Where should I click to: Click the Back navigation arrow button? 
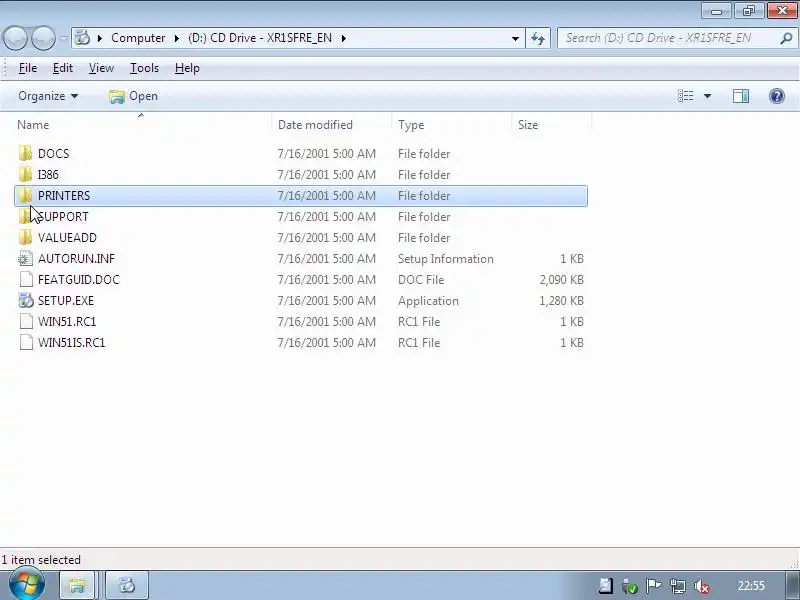click(x=15, y=38)
